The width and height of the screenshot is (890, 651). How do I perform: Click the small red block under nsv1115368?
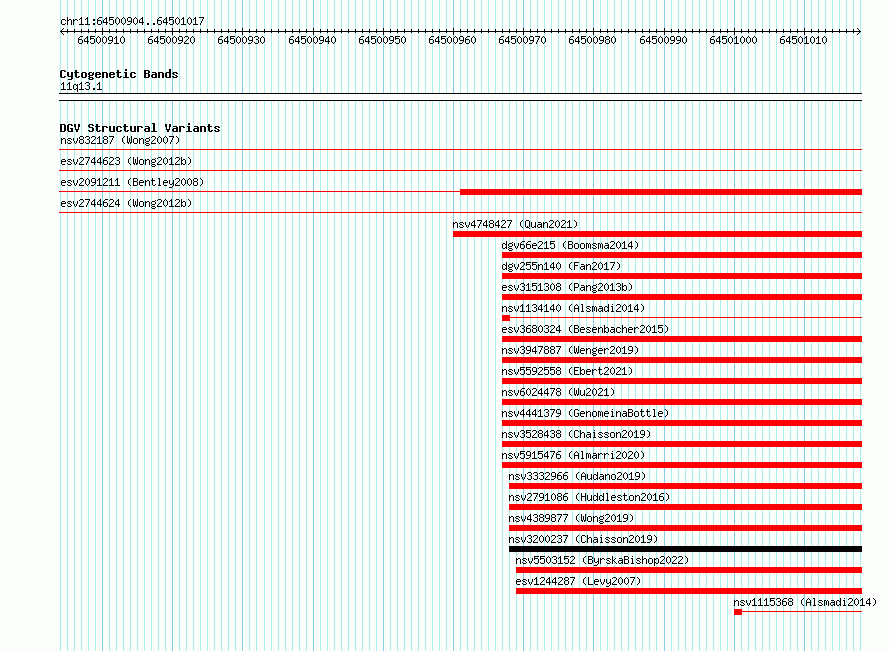(x=738, y=612)
